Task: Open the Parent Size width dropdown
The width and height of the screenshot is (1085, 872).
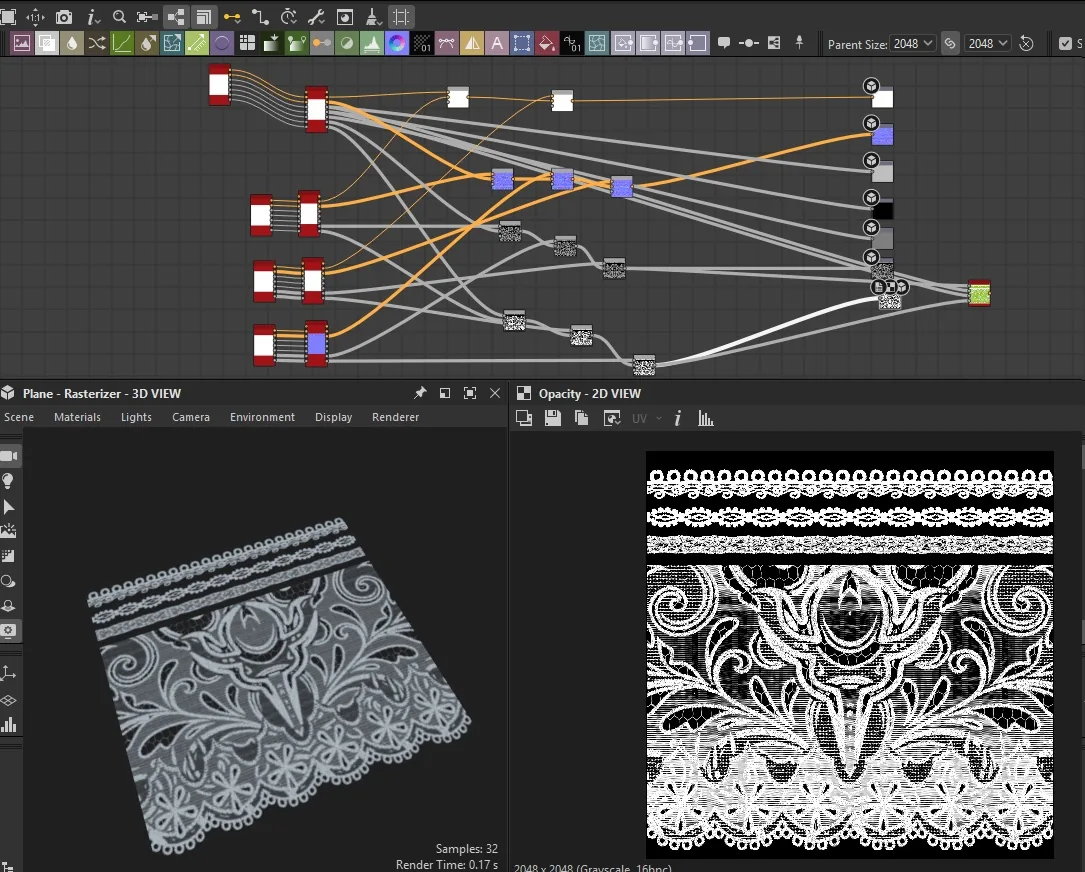Action: tap(913, 44)
